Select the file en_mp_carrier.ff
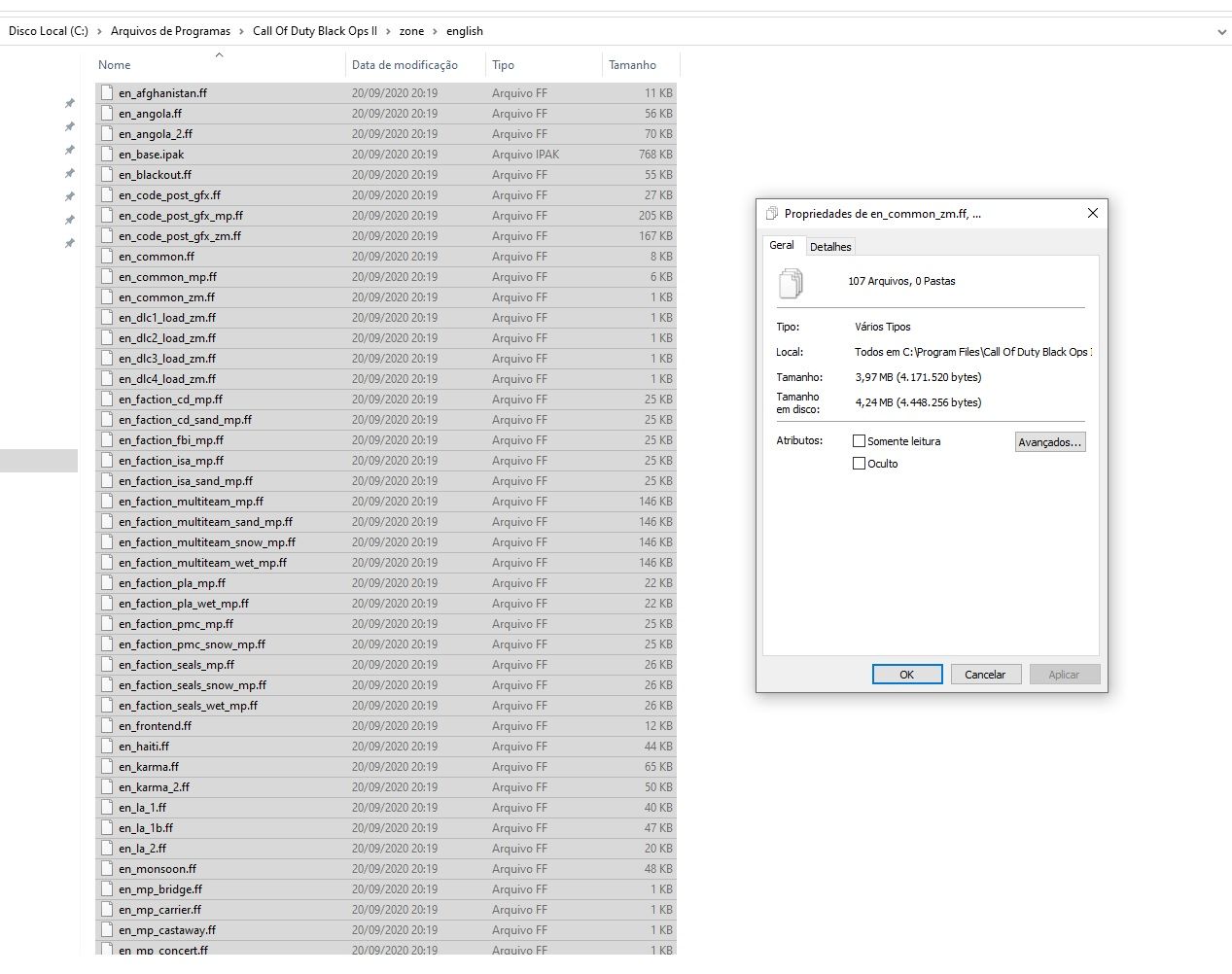Viewport: 1232px width, 974px height. [x=386, y=910]
